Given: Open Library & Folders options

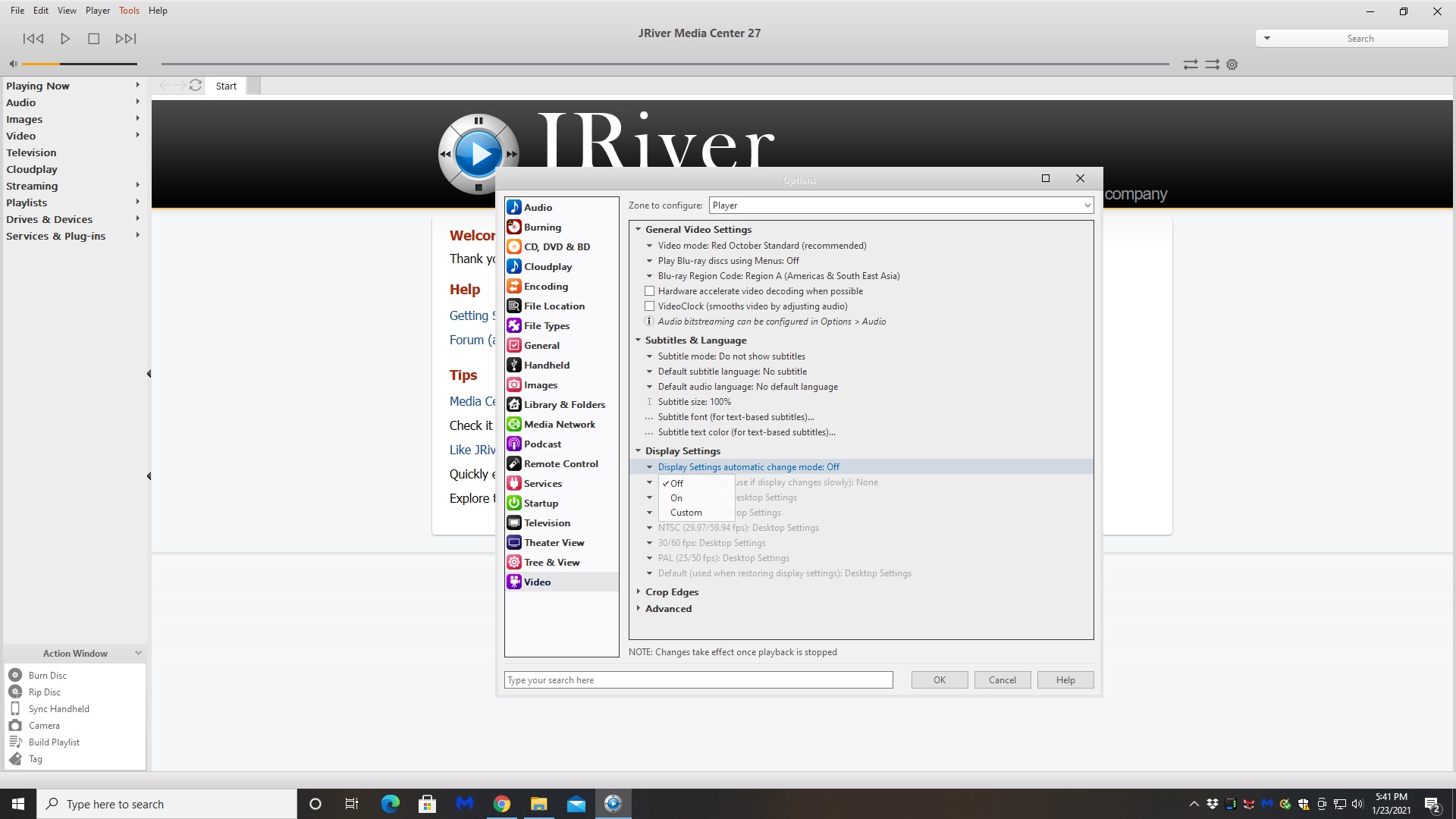Looking at the screenshot, I should coord(561,404).
